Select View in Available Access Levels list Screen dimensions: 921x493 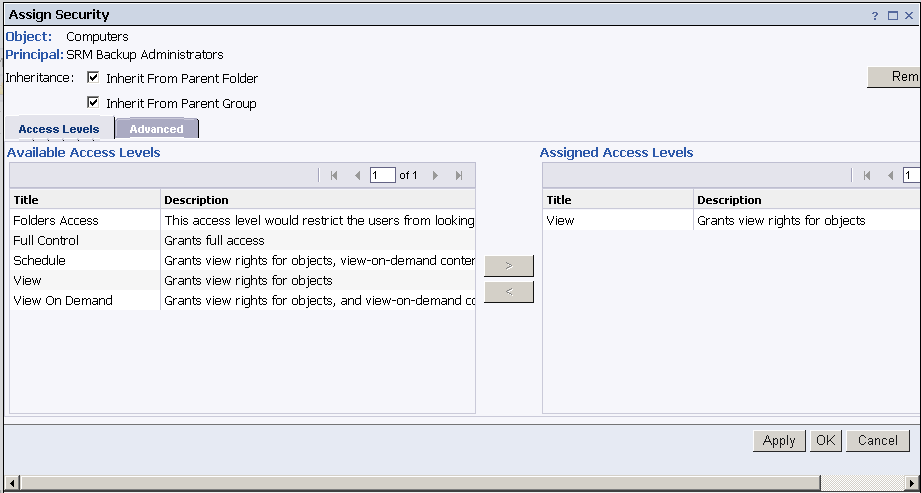pyautogui.click(x=243, y=280)
